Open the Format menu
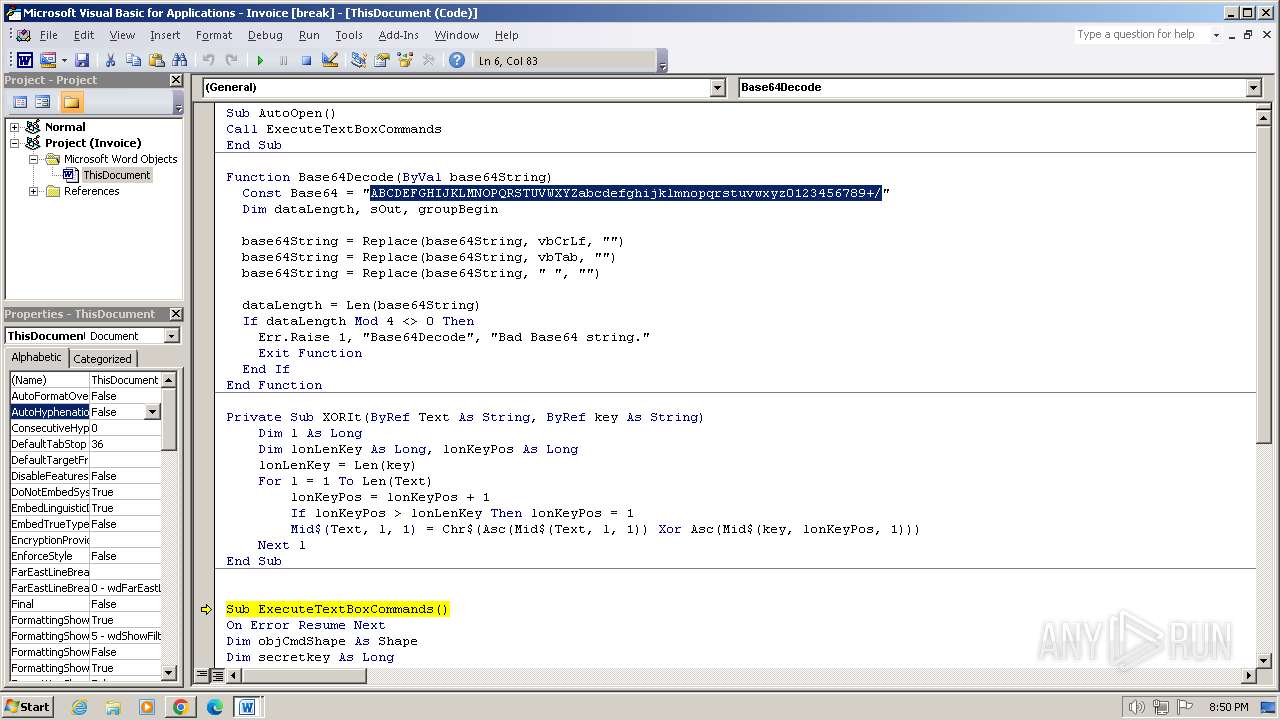1280x720 pixels. point(214,35)
